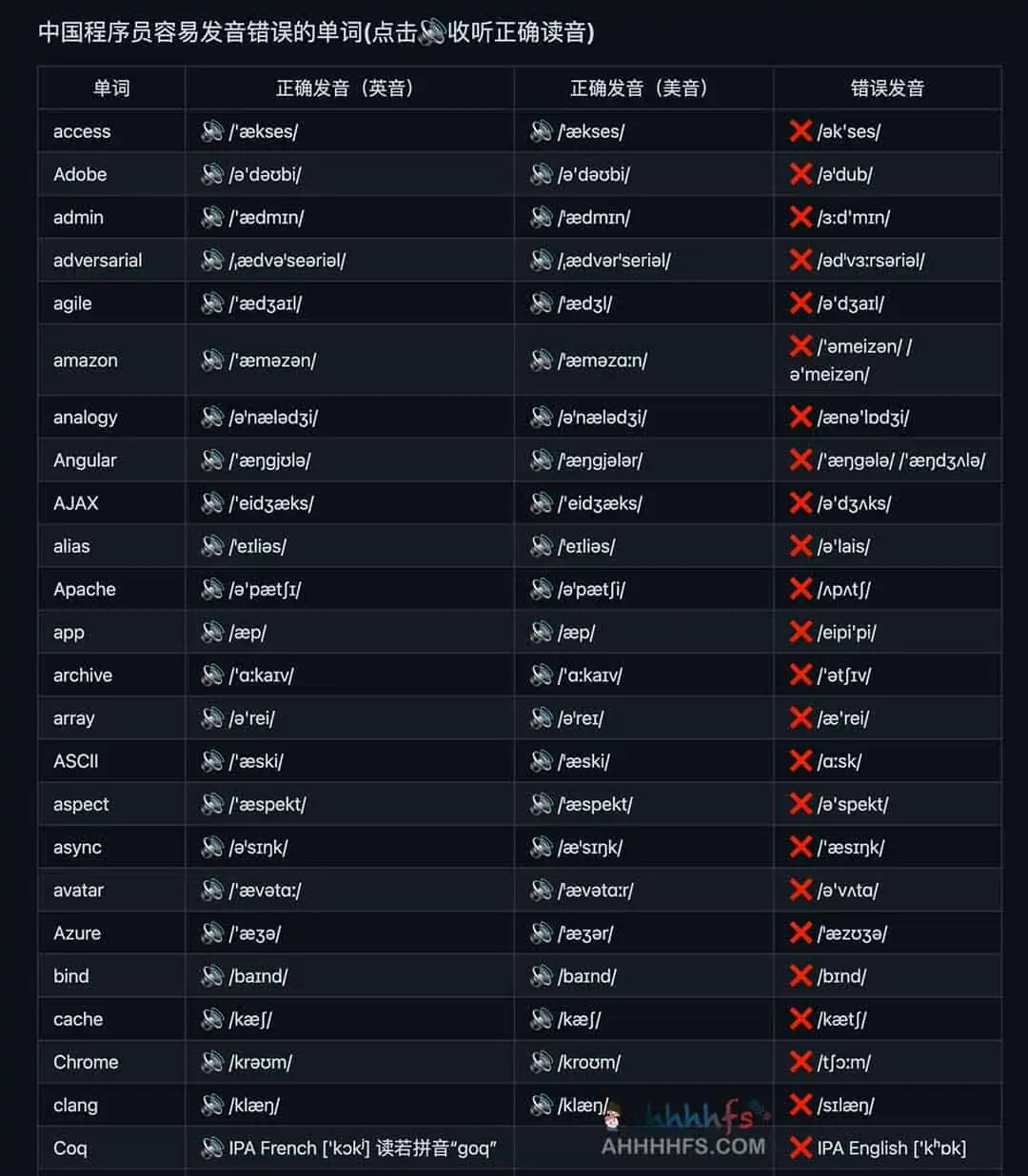Image resolution: width=1028 pixels, height=1176 pixels.
Task: Play French IPA audio for Coq
Action: 212,1148
